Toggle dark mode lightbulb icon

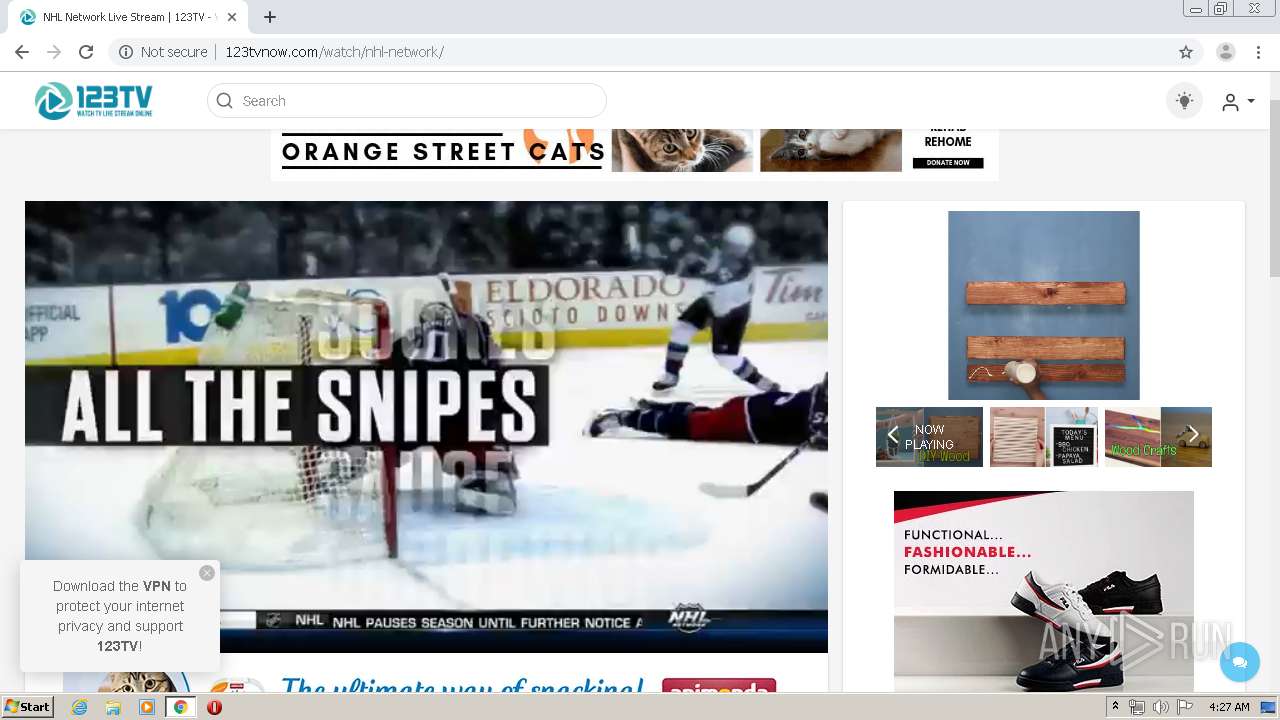click(1184, 100)
